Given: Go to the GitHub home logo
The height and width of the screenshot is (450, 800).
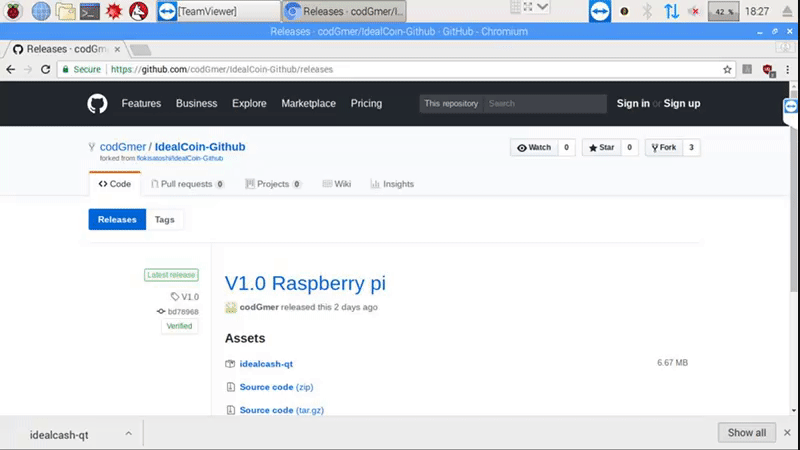Looking at the screenshot, I should (97, 104).
